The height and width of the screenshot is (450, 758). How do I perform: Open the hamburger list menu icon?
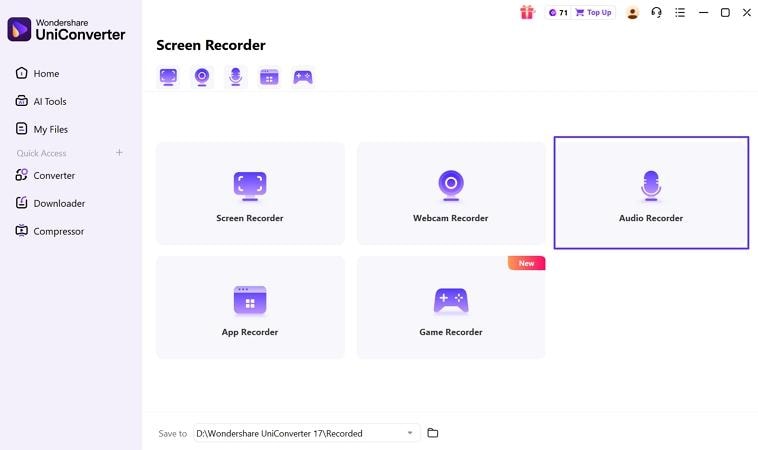[x=680, y=13]
